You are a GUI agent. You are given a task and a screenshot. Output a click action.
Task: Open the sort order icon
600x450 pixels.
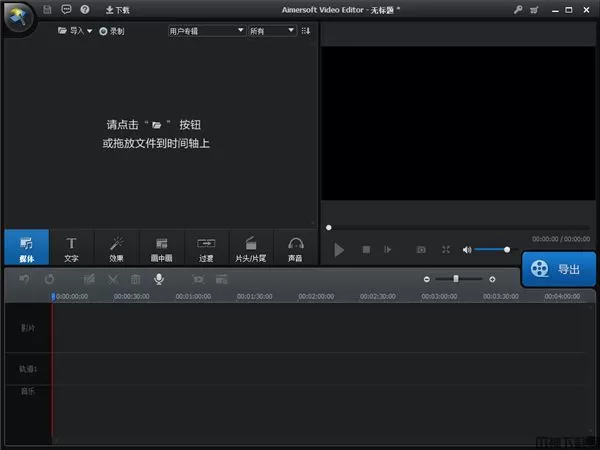pyautogui.click(x=305, y=31)
